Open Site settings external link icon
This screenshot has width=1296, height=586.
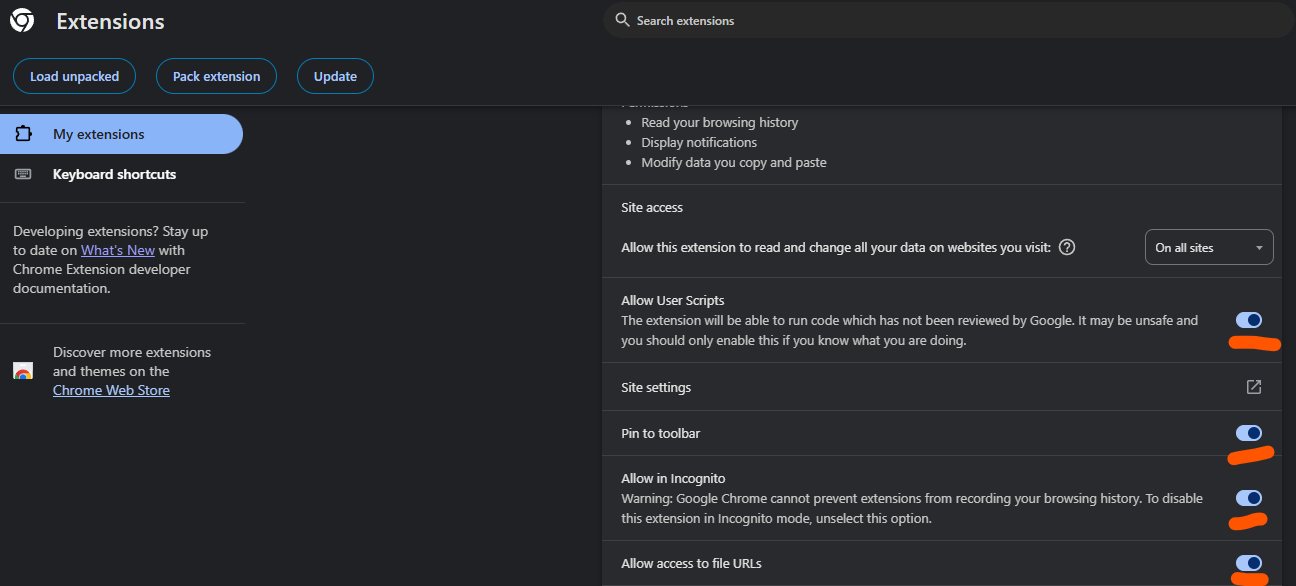[x=1254, y=387]
